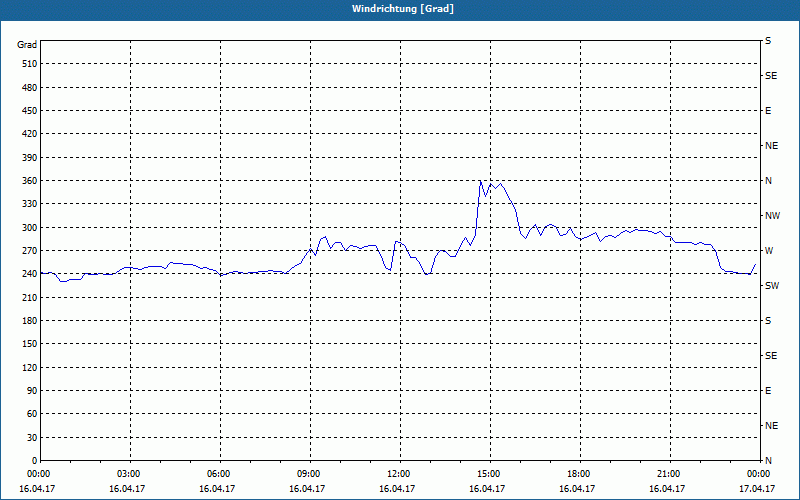Click the 90 y-axis tick label
800x500 pixels.
(x=32, y=391)
